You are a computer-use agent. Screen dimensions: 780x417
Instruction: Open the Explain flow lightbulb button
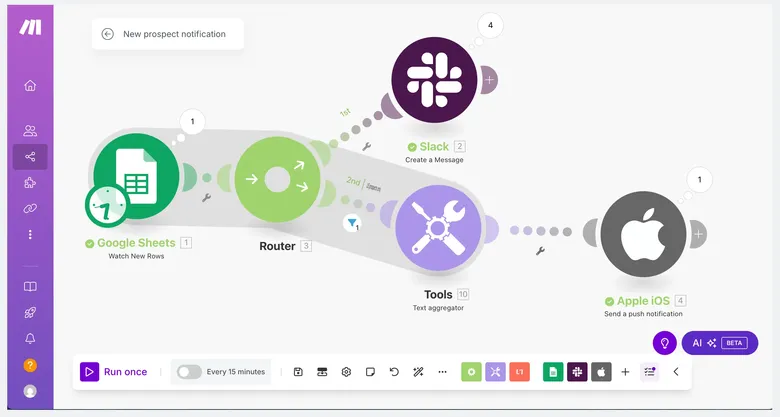(665, 343)
